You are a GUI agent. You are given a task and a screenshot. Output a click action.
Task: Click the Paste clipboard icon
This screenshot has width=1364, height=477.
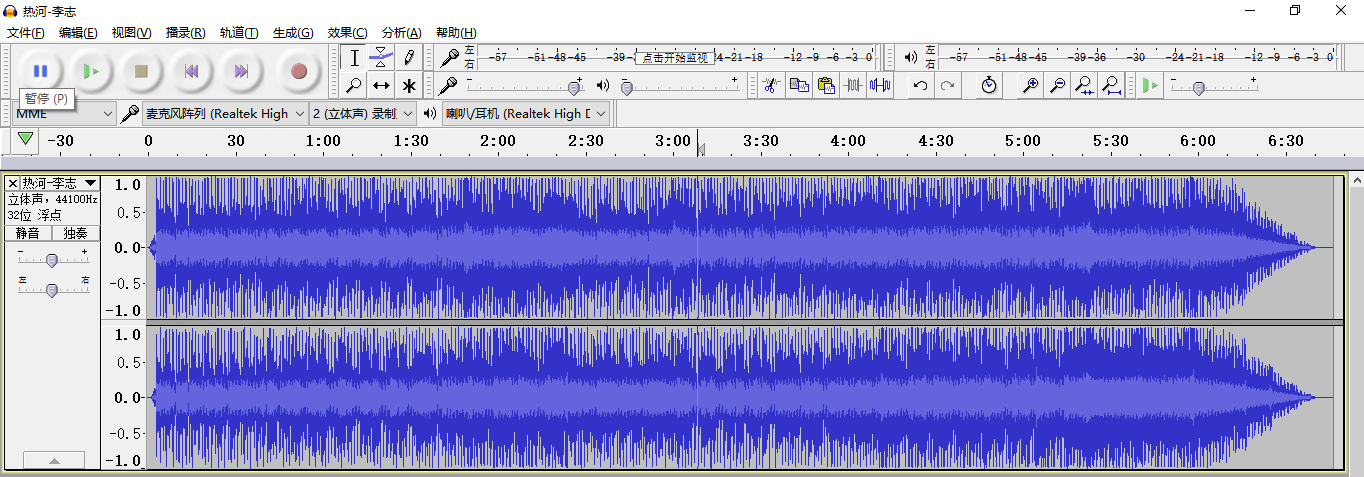[x=825, y=85]
